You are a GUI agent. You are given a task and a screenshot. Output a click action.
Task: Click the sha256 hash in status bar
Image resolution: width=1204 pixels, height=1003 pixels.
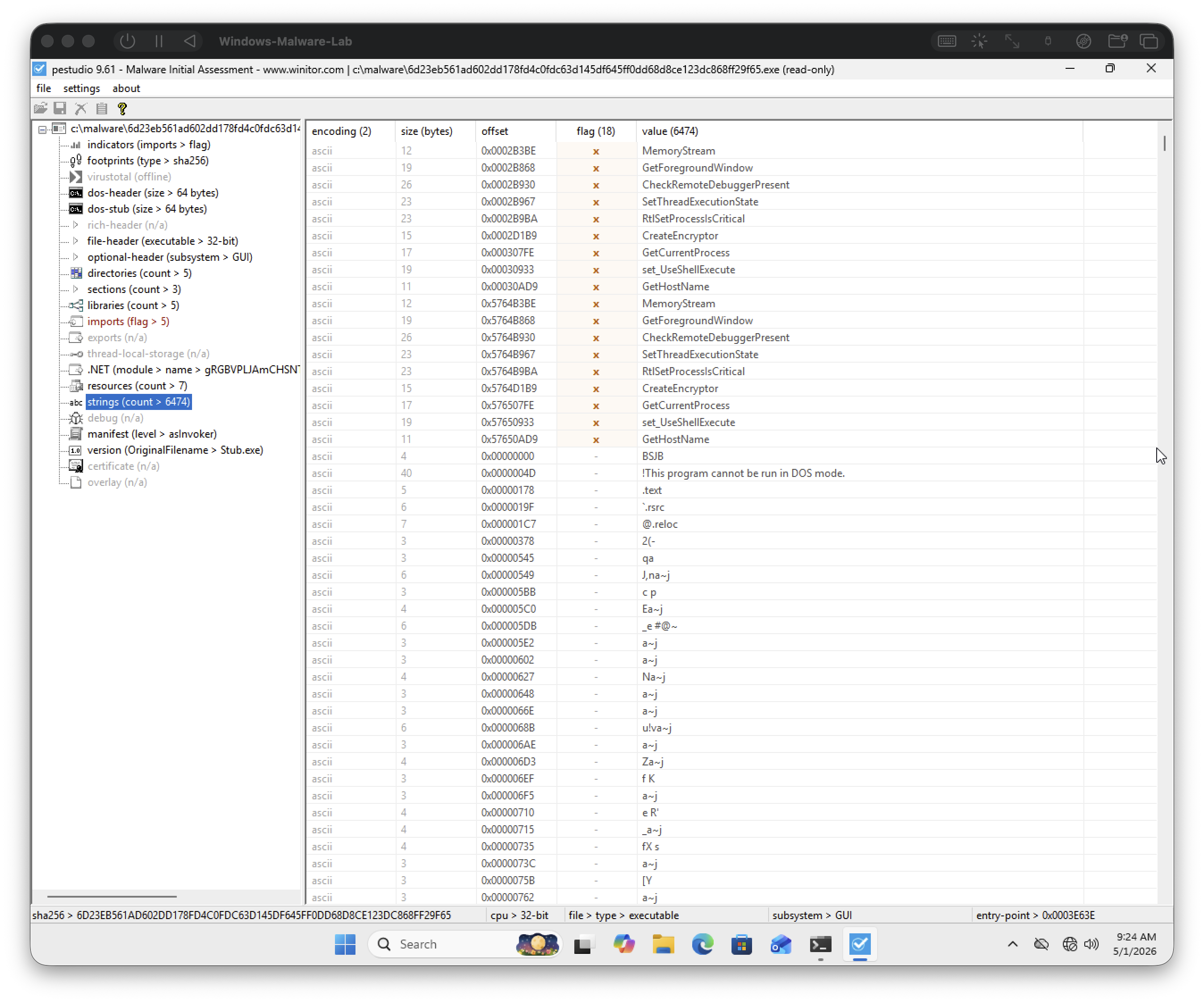click(264, 915)
